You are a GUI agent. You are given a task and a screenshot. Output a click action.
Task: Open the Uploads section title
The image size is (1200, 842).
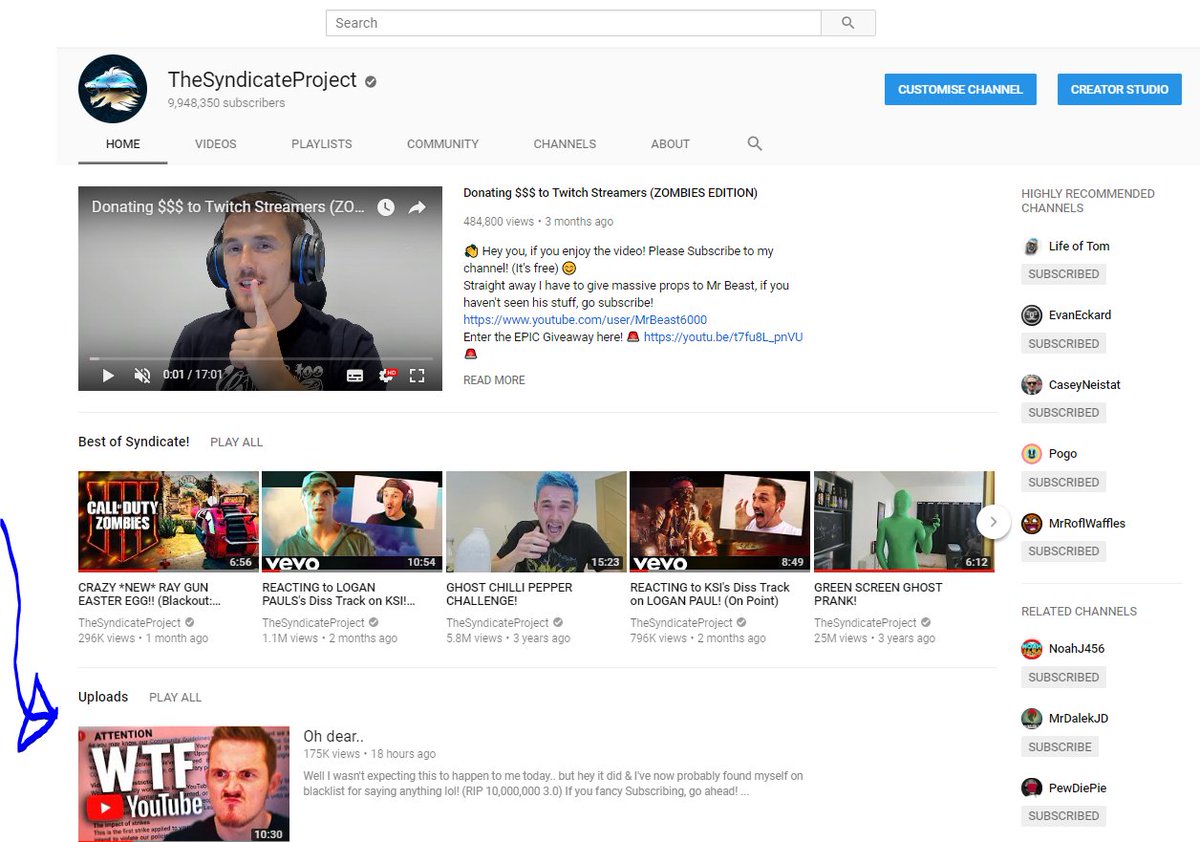tap(103, 697)
